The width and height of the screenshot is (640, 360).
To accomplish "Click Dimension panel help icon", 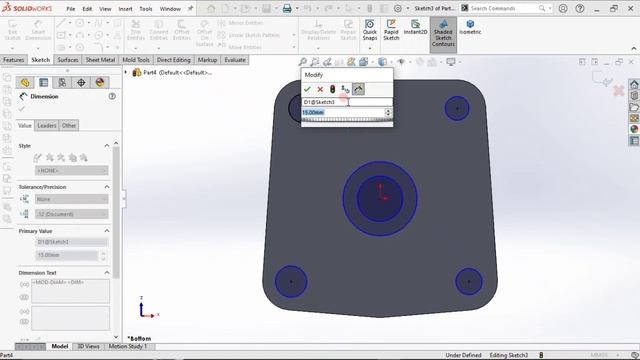I will tap(112, 96).
